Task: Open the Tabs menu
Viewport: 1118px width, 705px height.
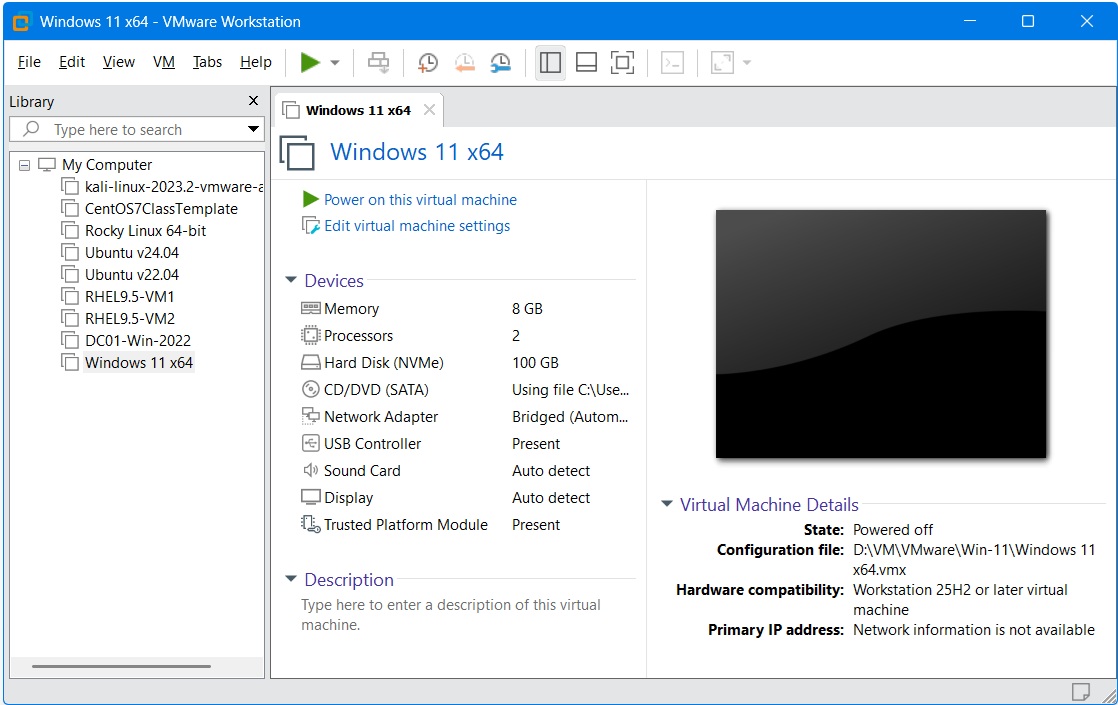Action: click(207, 62)
